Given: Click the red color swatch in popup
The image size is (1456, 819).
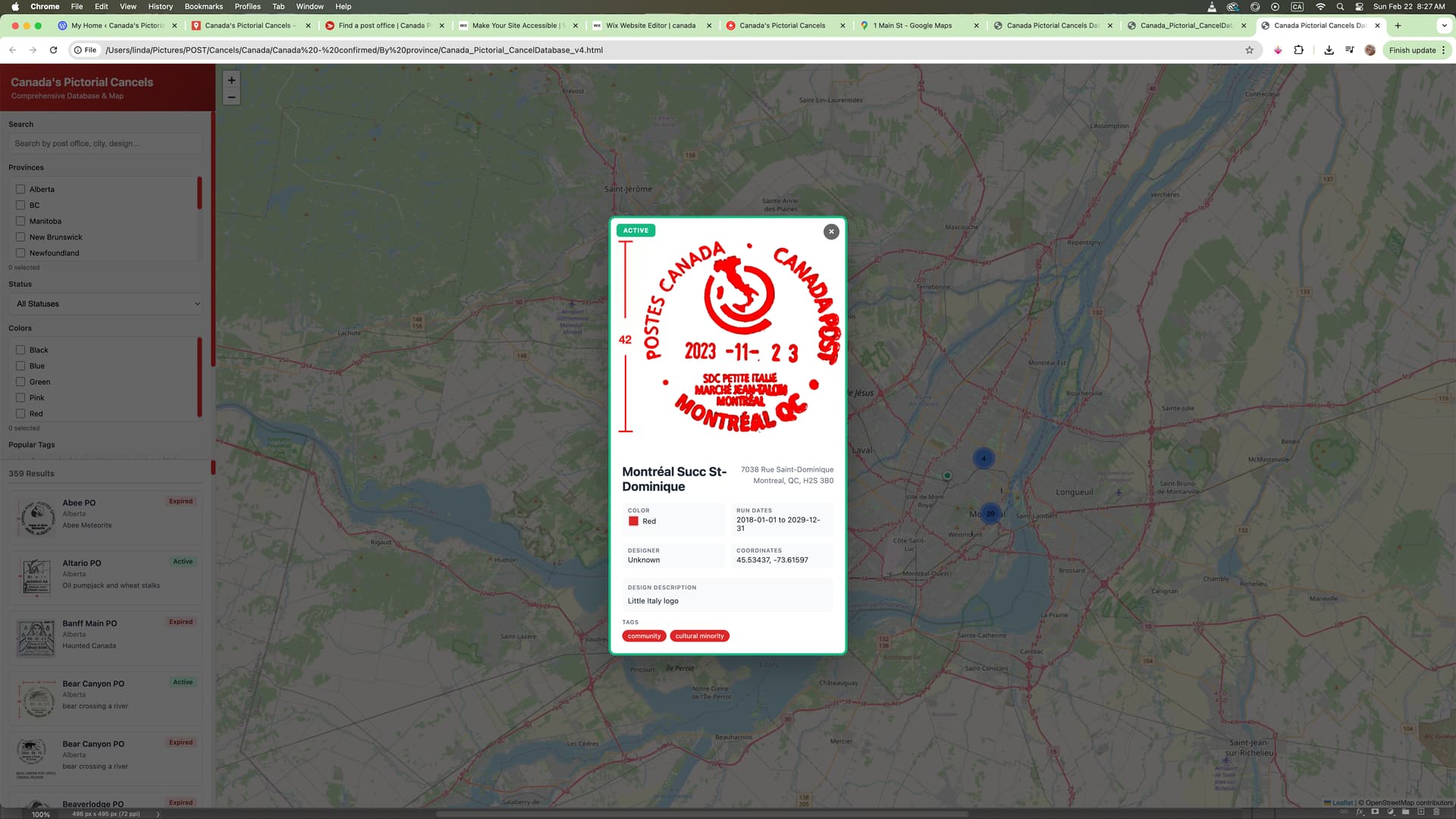Looking at the screenshot, I should 633,522.
